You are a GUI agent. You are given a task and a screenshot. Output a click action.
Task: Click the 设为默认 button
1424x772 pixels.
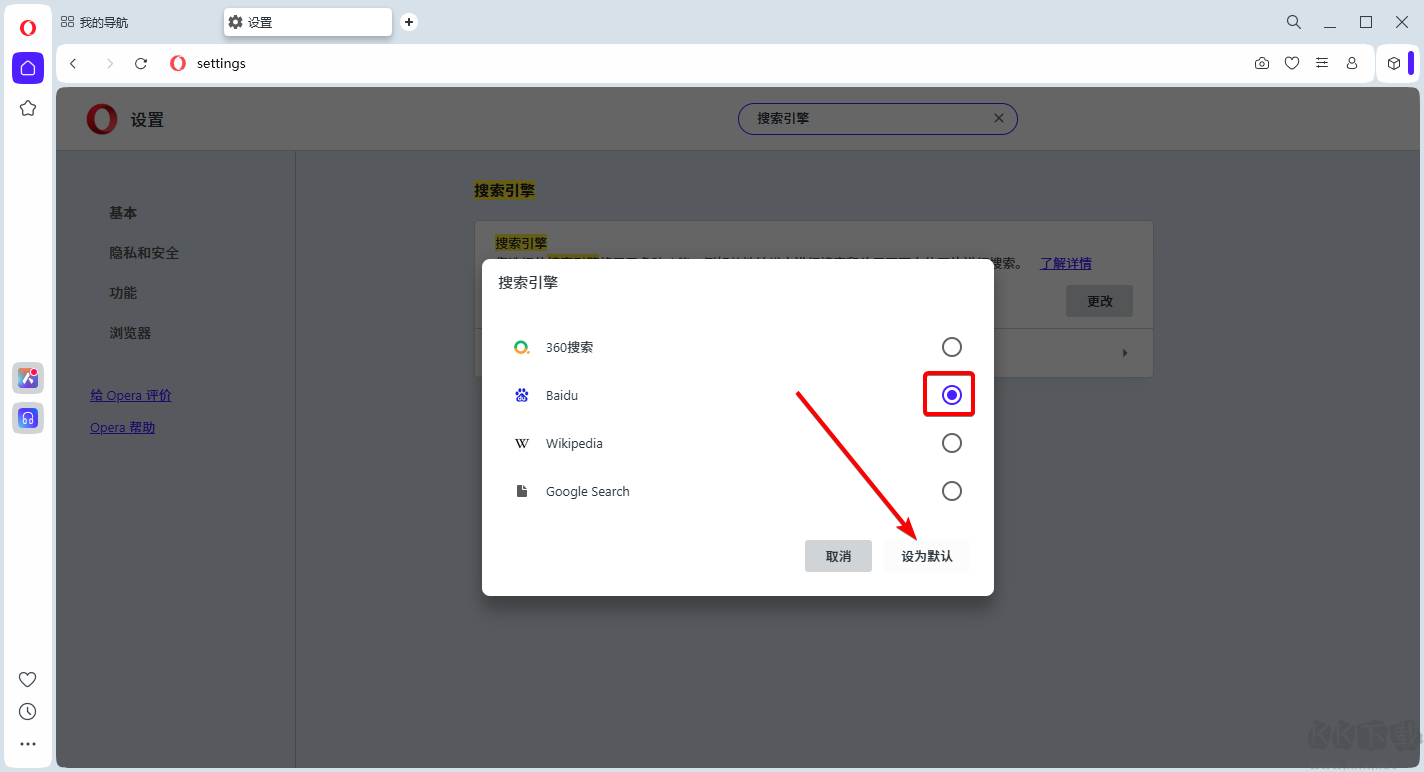pos(926,555)
